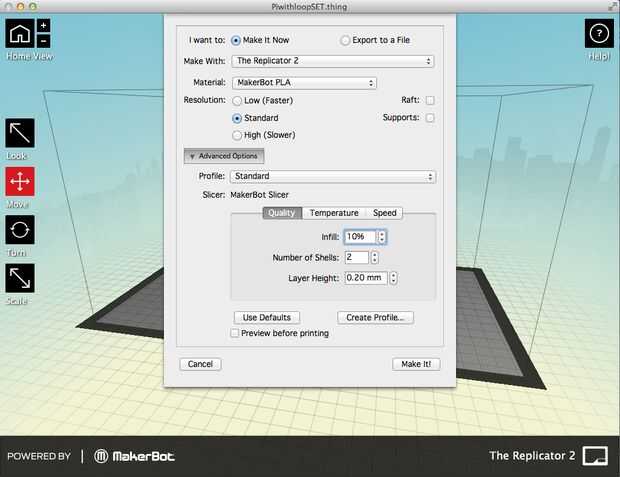Click the Number of Shells field
620x477 pixels.
click(357, 257)
